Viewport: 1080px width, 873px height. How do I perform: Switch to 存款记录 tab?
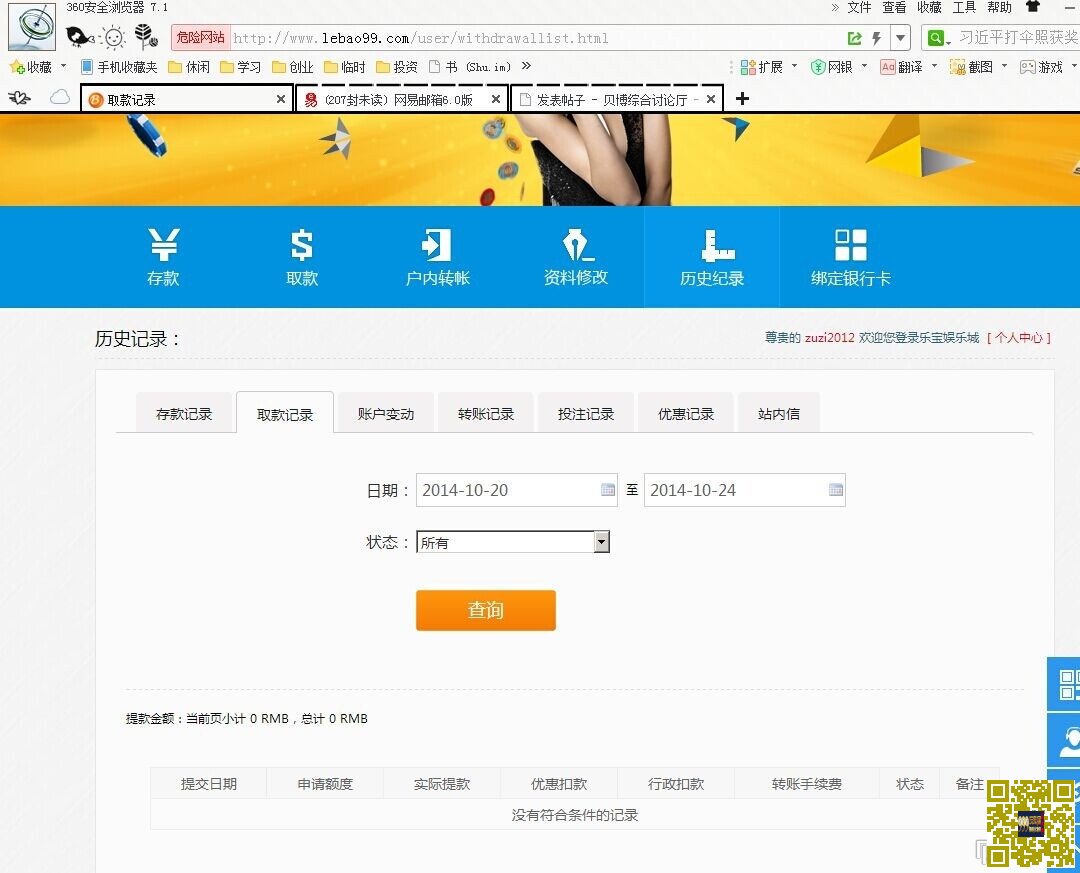184,413
